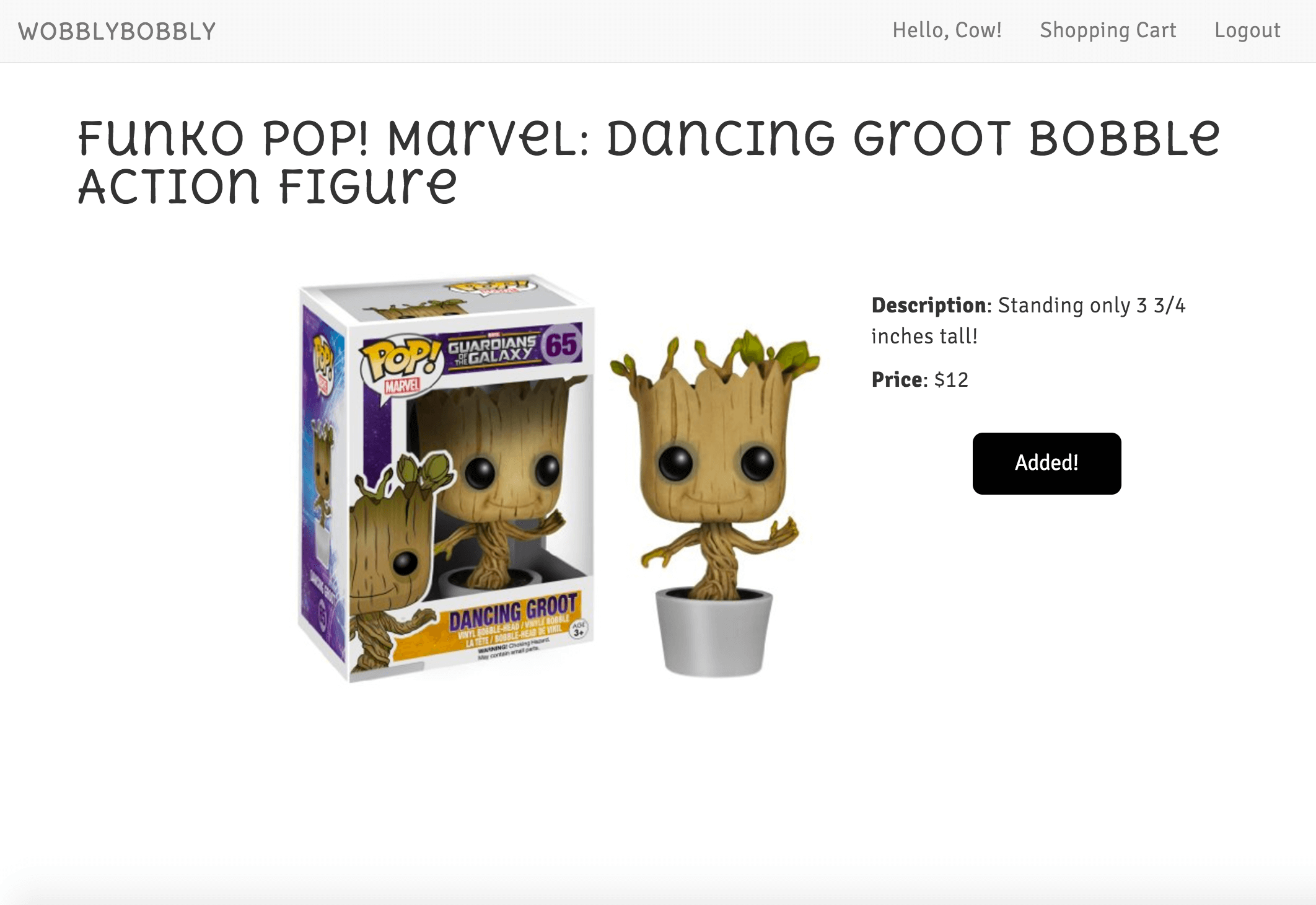Click the Price $12 text
Image resolution: width=1316 pixels, height=905 pixels.
pos(919,379)
